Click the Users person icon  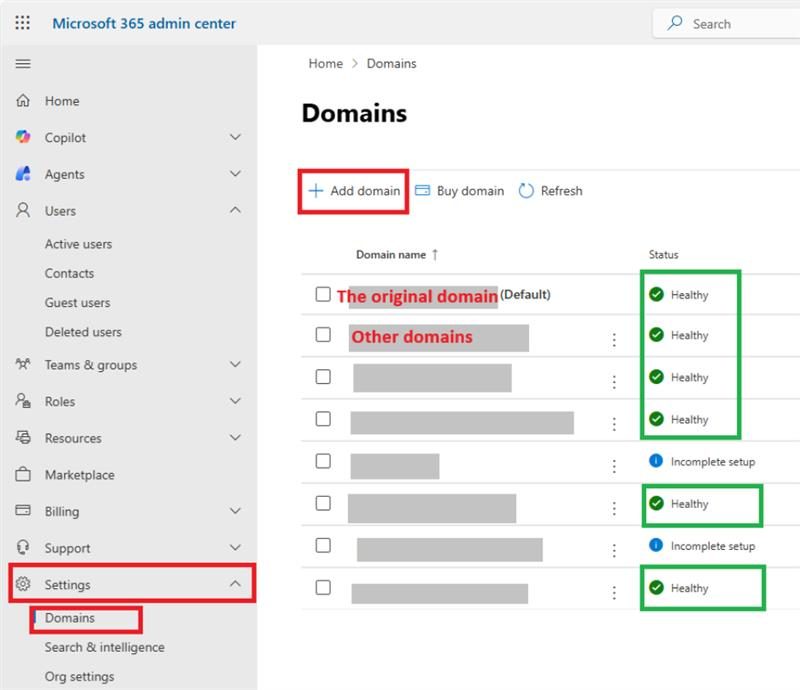pyautogui.click(x=23, y=210)
